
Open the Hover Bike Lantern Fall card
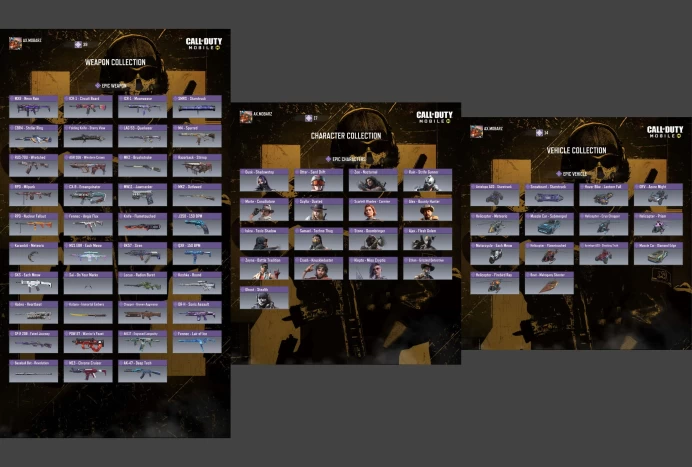[x=603, y=195]
